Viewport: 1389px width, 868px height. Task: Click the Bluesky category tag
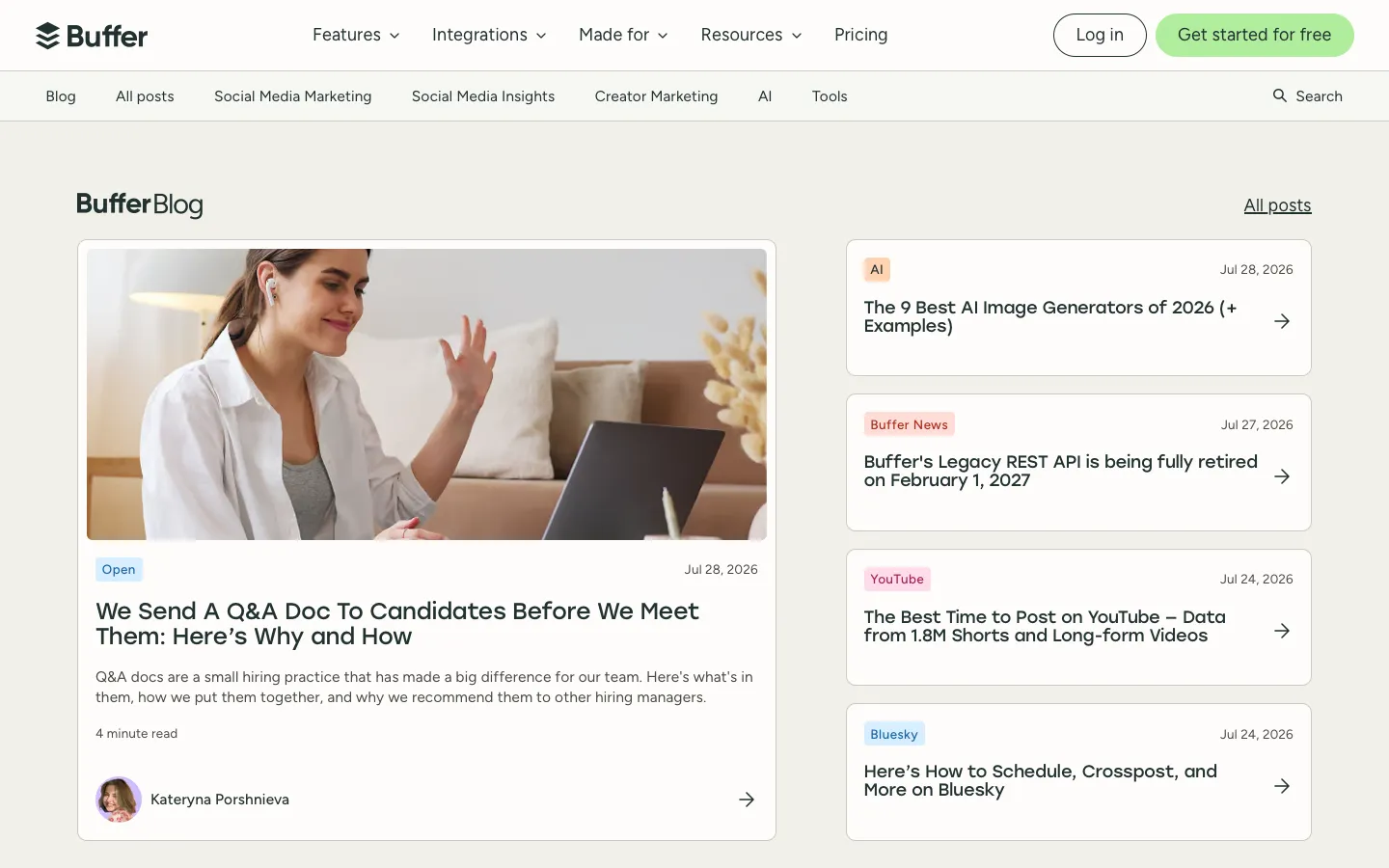894,734
